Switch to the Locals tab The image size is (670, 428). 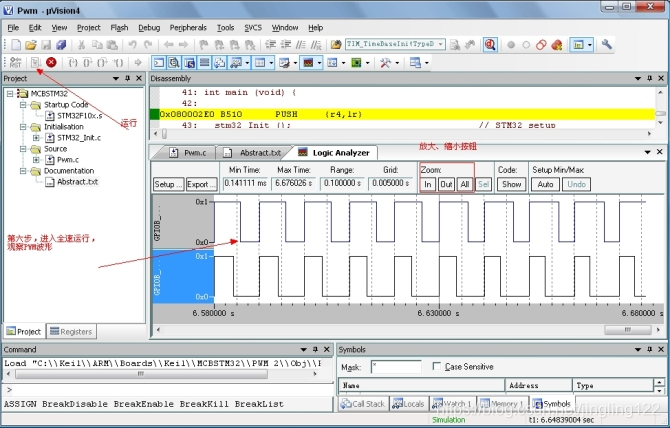[409, 404]
